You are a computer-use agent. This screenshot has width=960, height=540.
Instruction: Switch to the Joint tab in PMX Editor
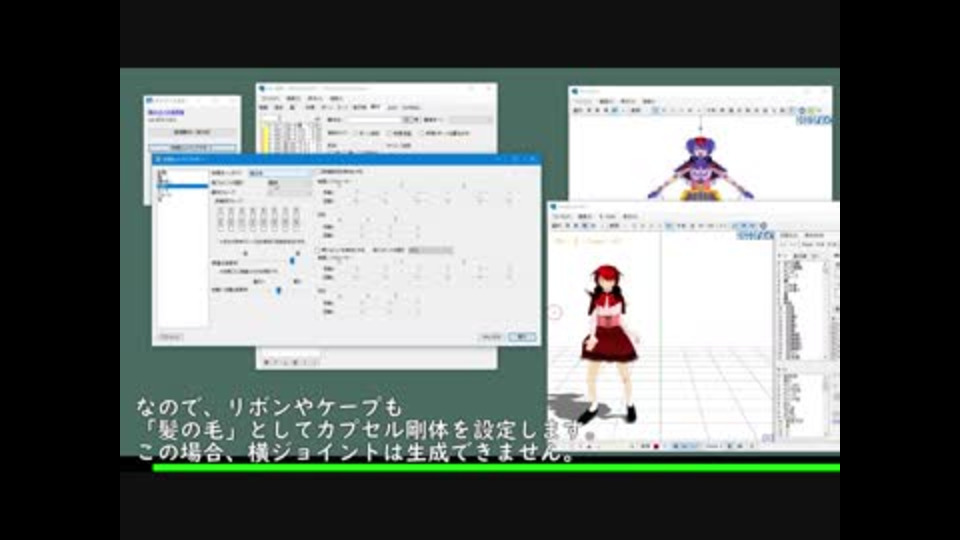point(392,108)
